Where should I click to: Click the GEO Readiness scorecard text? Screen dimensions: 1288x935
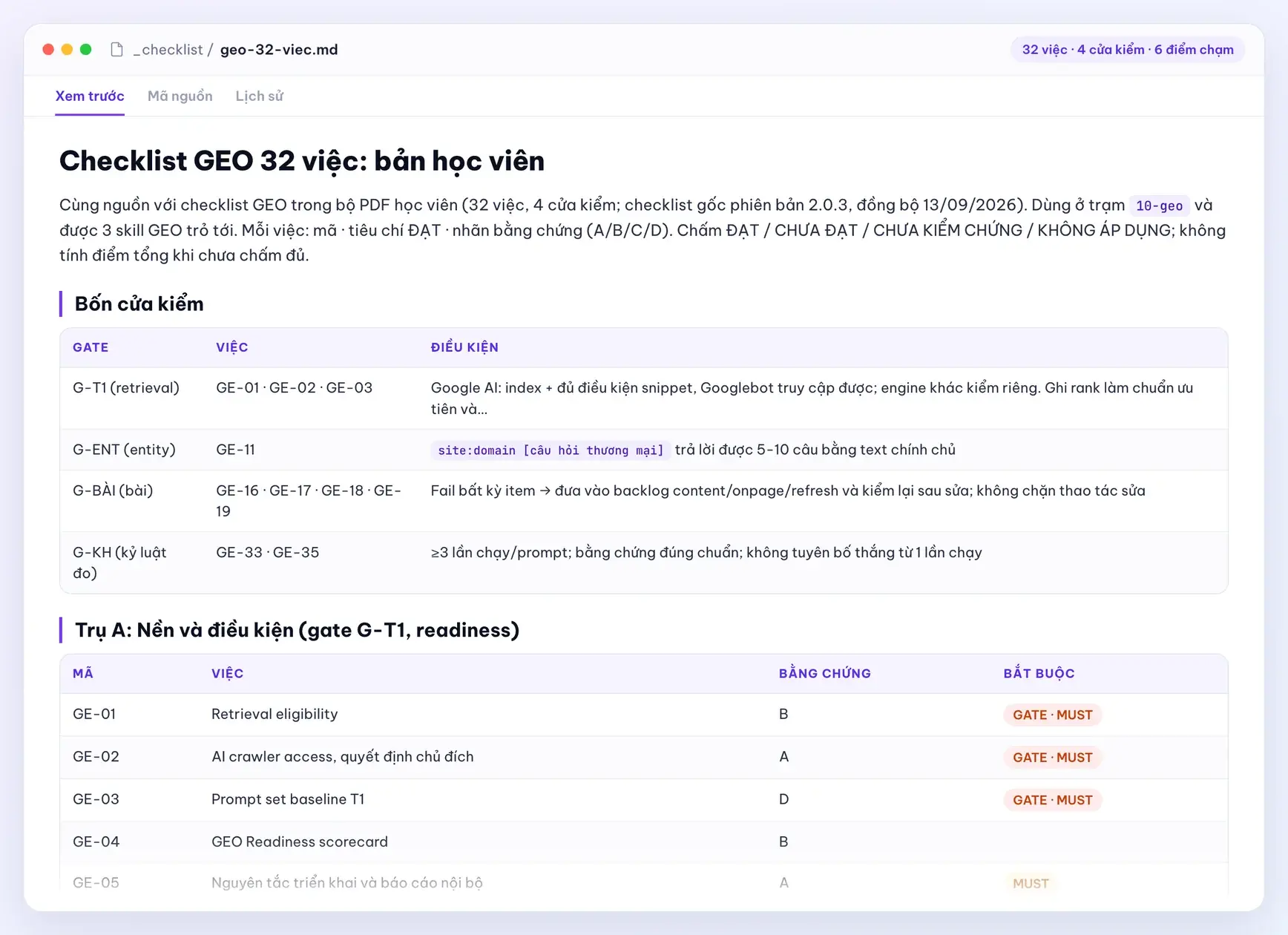[300, 841]
